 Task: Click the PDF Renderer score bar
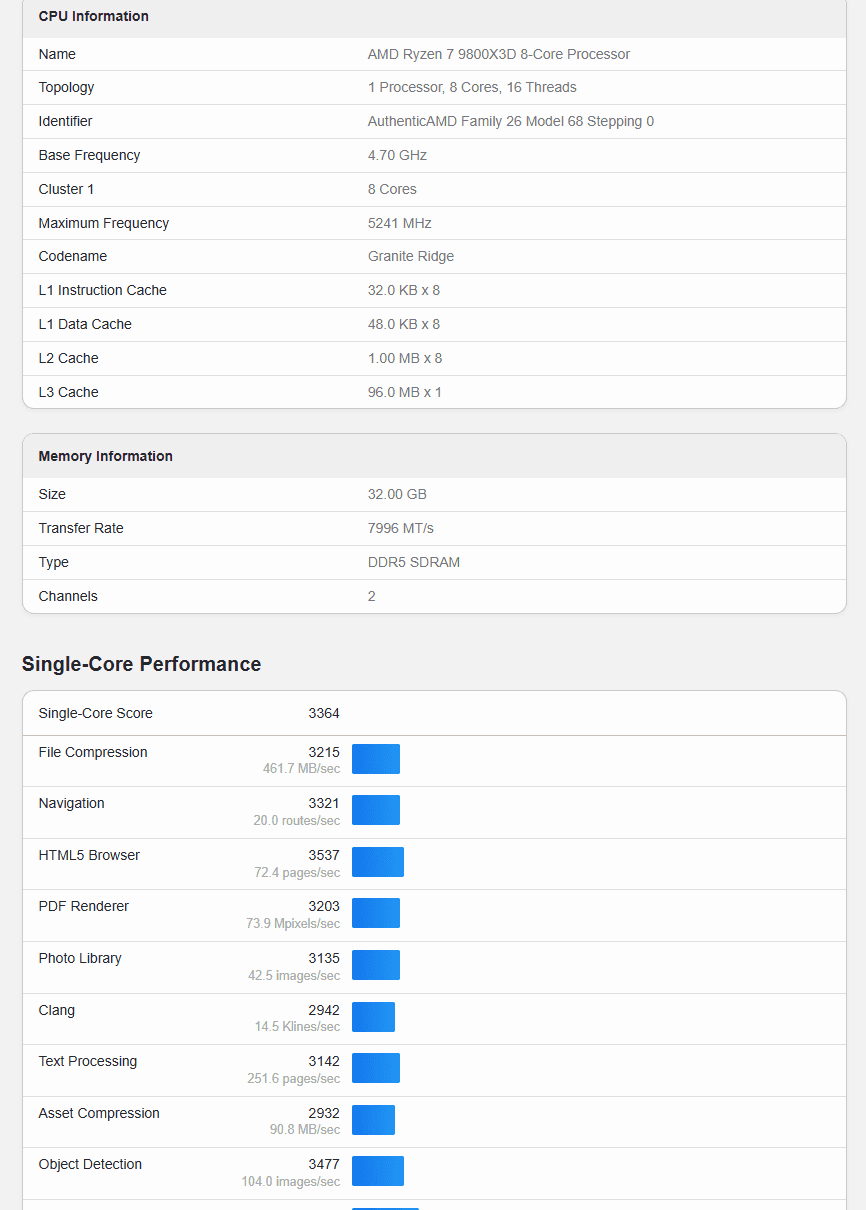click(x=376, y=913)
